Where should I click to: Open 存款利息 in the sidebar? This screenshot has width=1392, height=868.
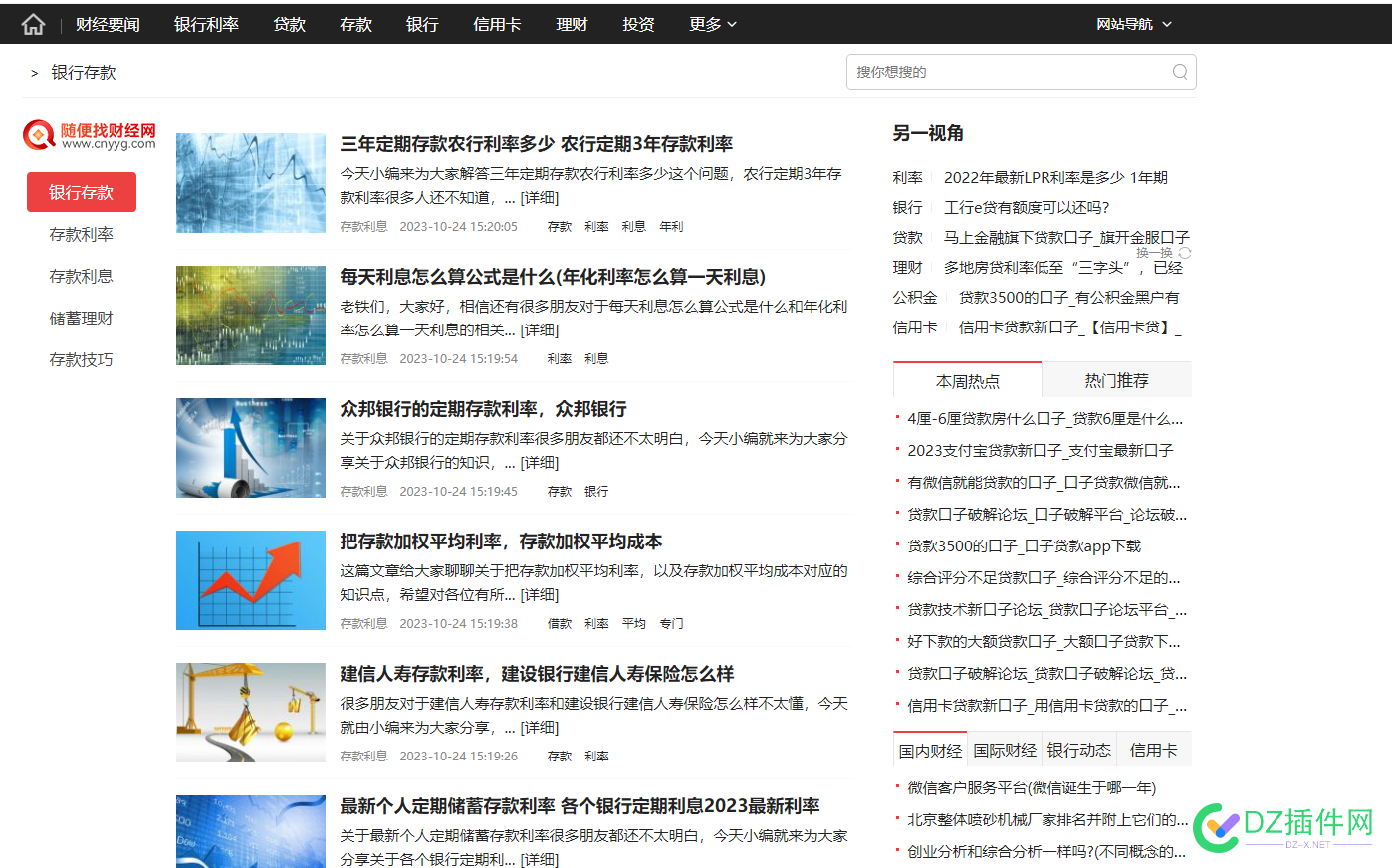tap(82, 276)
